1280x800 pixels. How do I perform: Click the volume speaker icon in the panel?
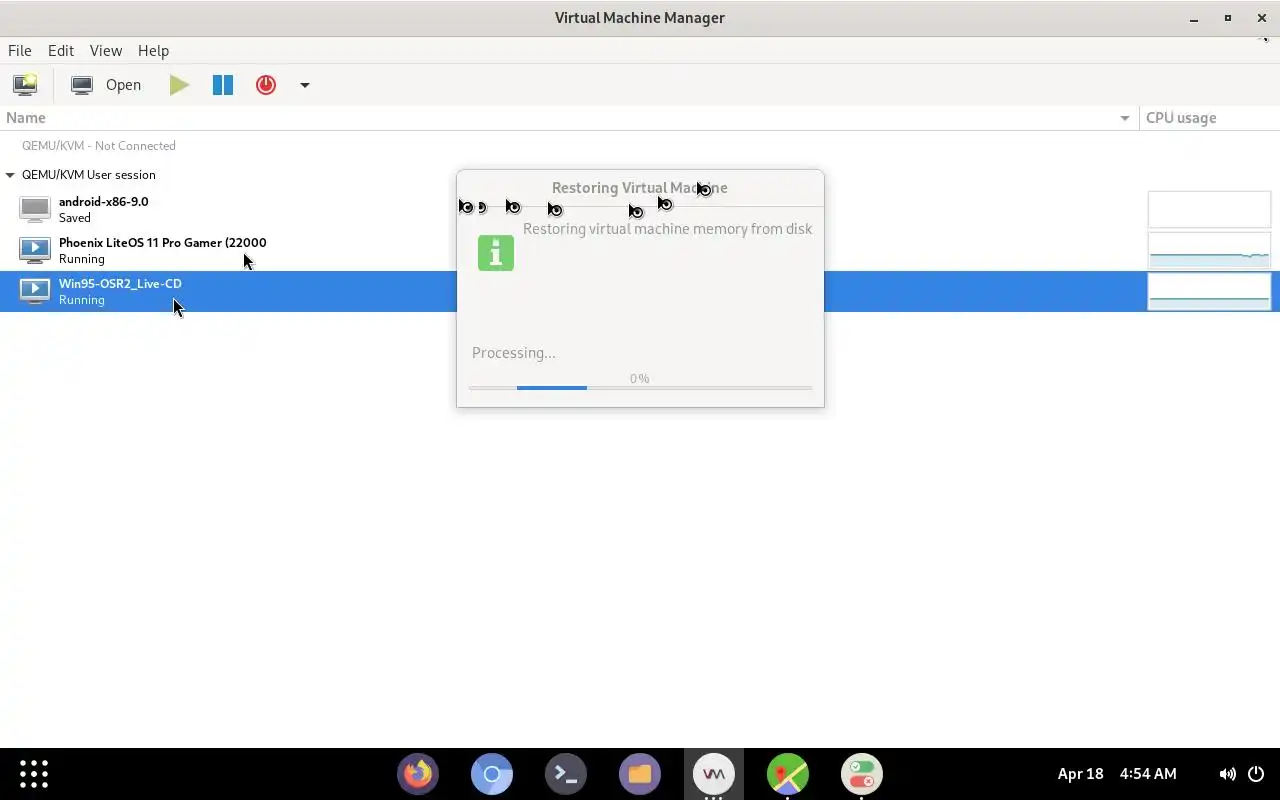[x=1227, y=774]
